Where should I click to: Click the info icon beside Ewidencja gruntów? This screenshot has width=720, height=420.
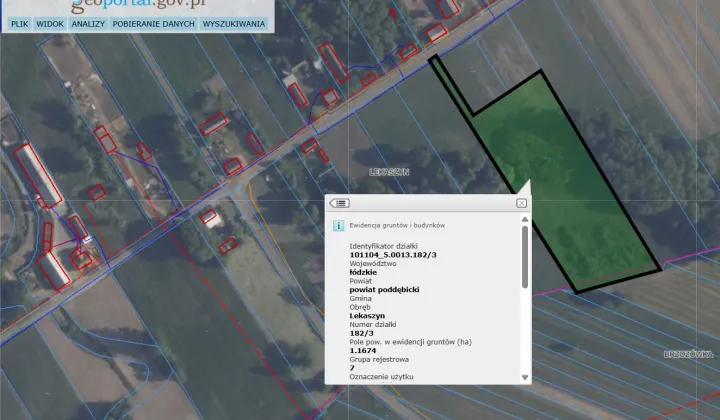[338, 225]
